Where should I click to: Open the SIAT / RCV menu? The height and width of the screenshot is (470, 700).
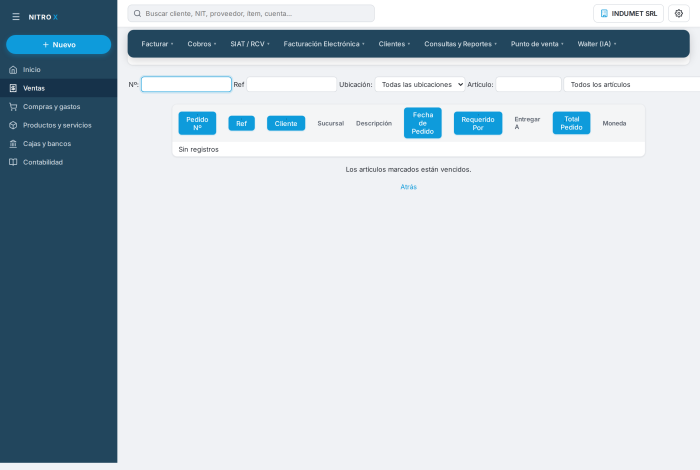coord(250,44)
